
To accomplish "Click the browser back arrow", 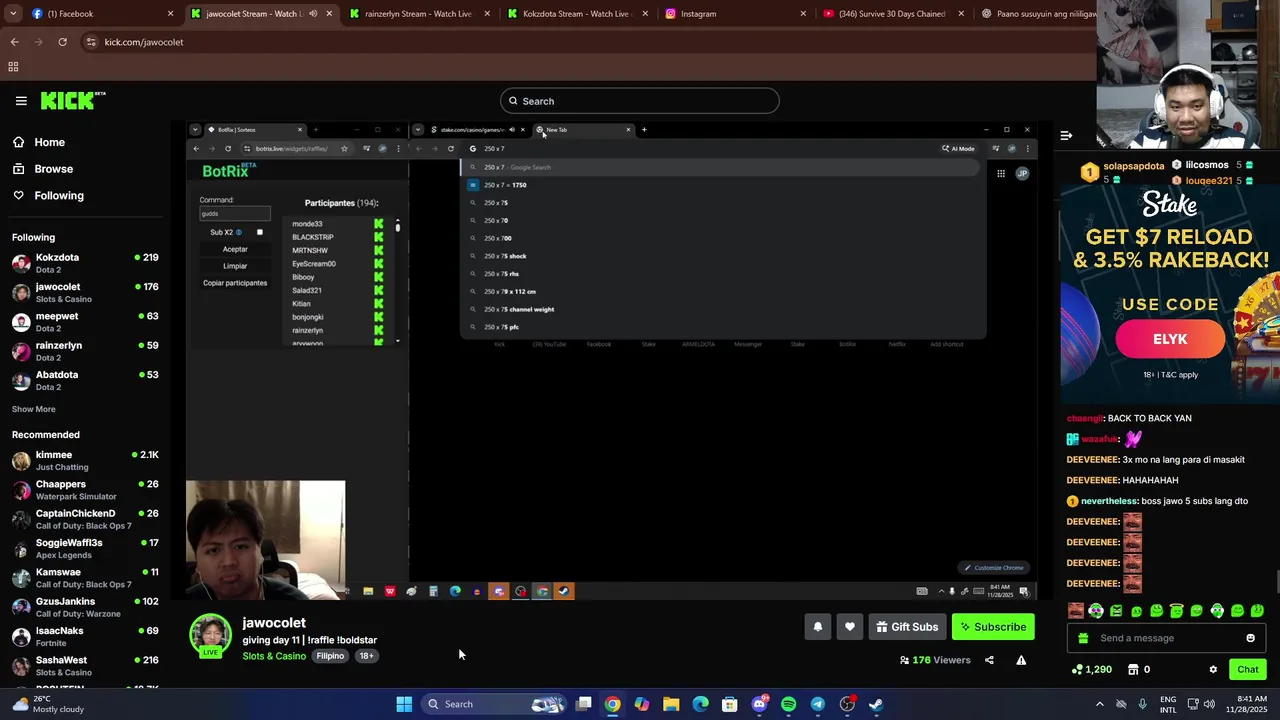I will tap(14, 42).
